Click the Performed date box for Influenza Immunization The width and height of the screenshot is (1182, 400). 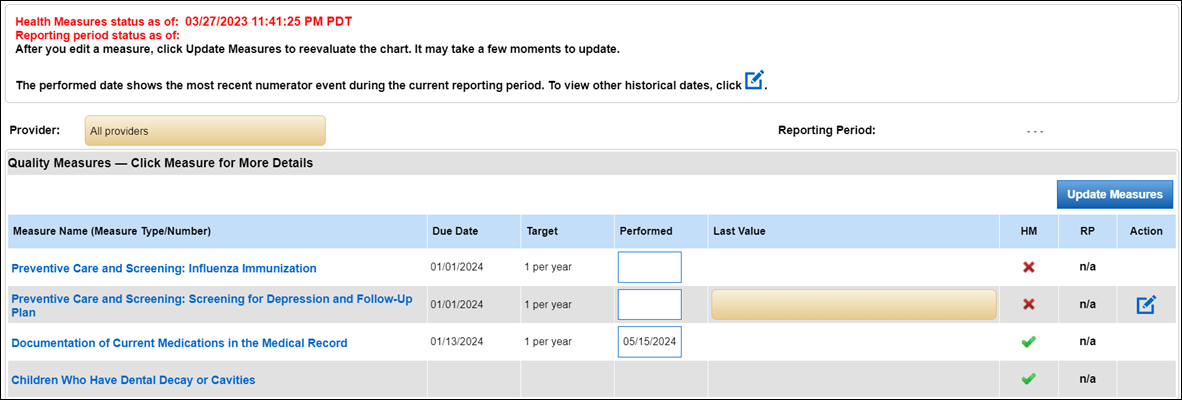coord(649,268)
